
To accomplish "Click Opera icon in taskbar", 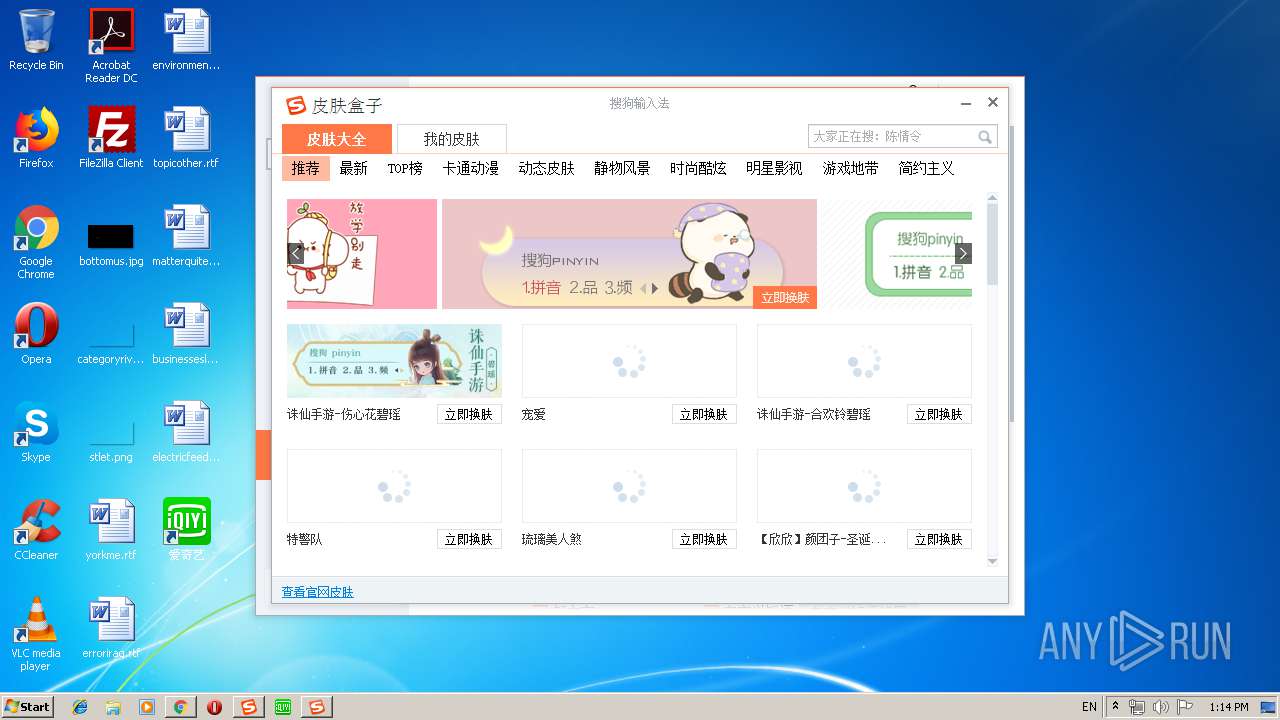I will coord(214,707).
